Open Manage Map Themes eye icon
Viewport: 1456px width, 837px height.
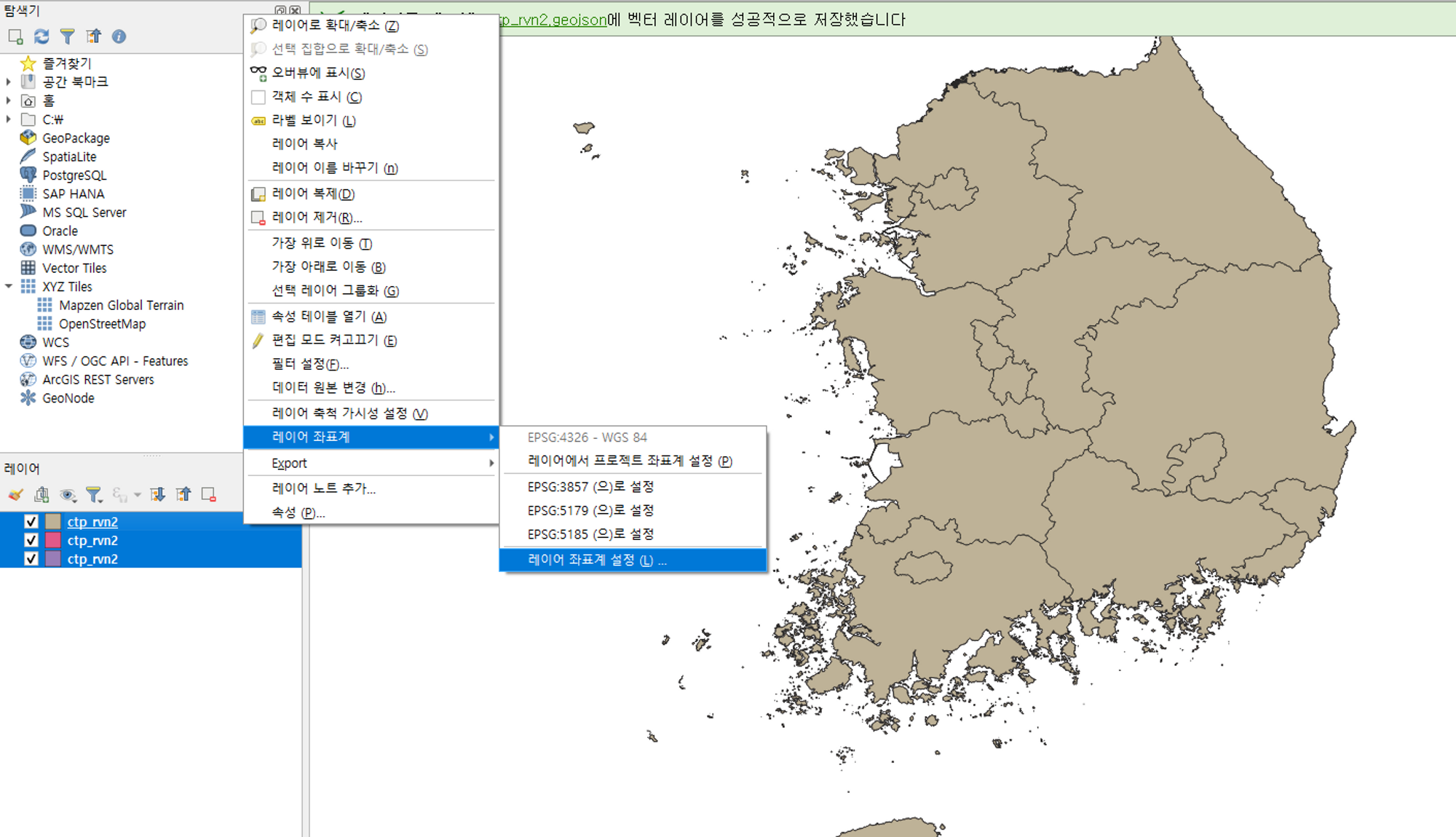pyautogui.click(x=68, y=495)
